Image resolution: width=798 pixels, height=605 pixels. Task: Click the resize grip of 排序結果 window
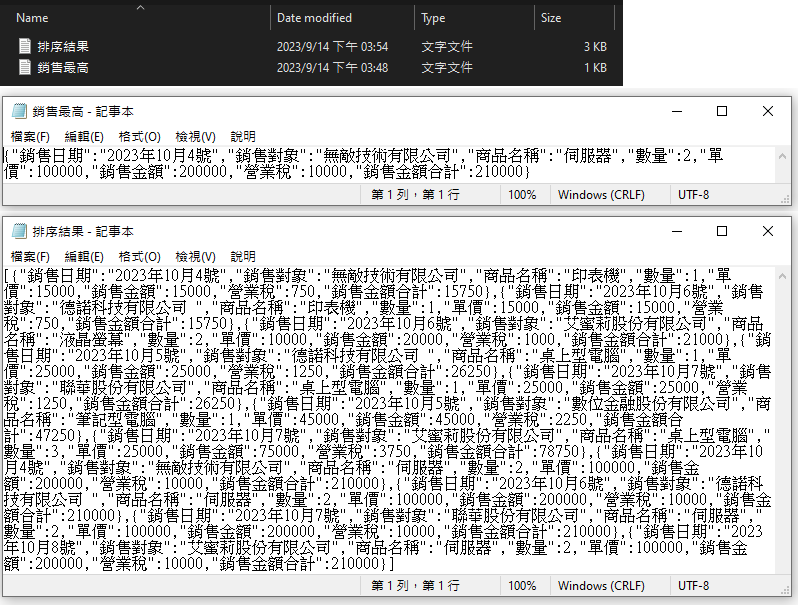click(x=785, y=590)
